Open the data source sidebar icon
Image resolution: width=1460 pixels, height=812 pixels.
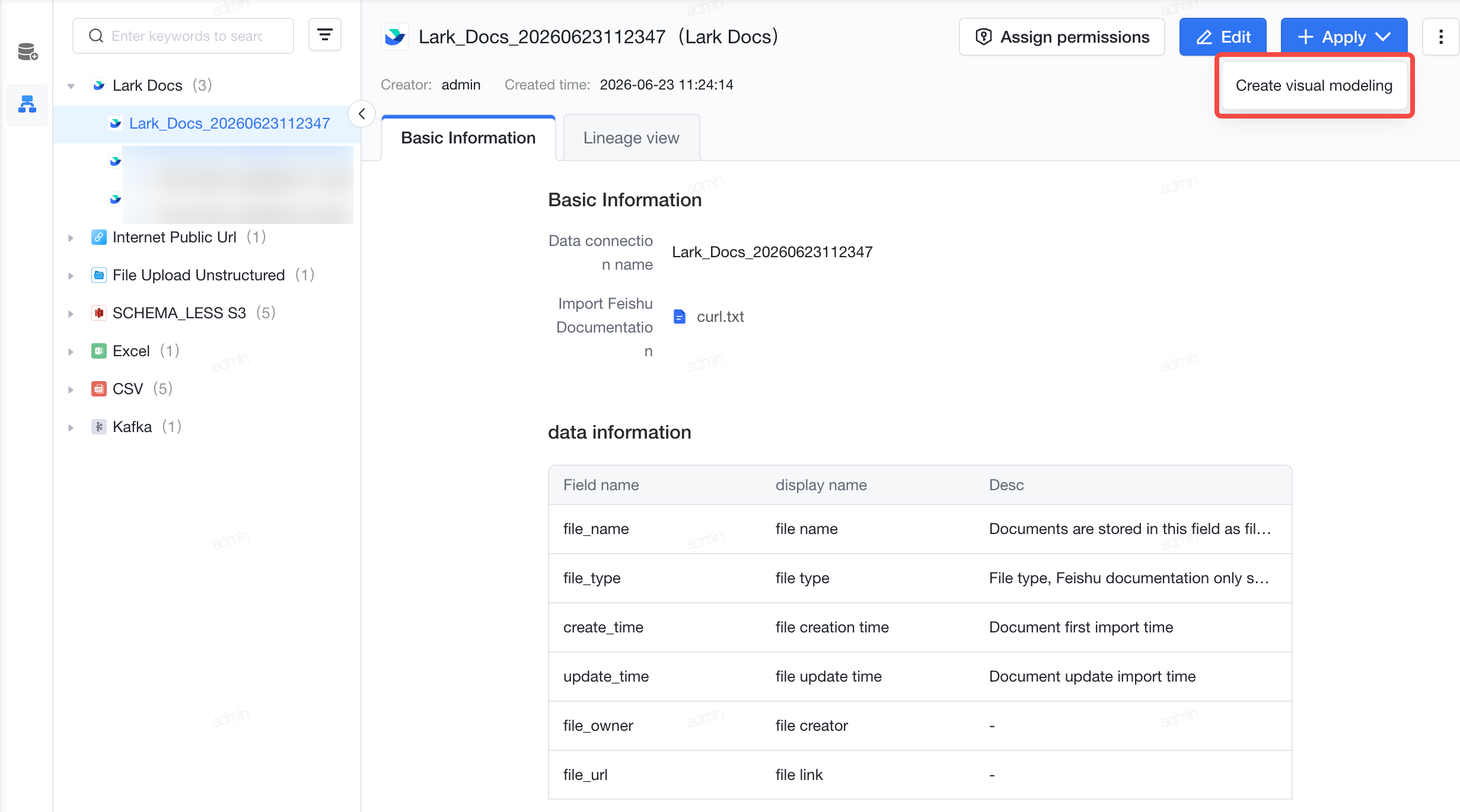(x=27, y=52)
